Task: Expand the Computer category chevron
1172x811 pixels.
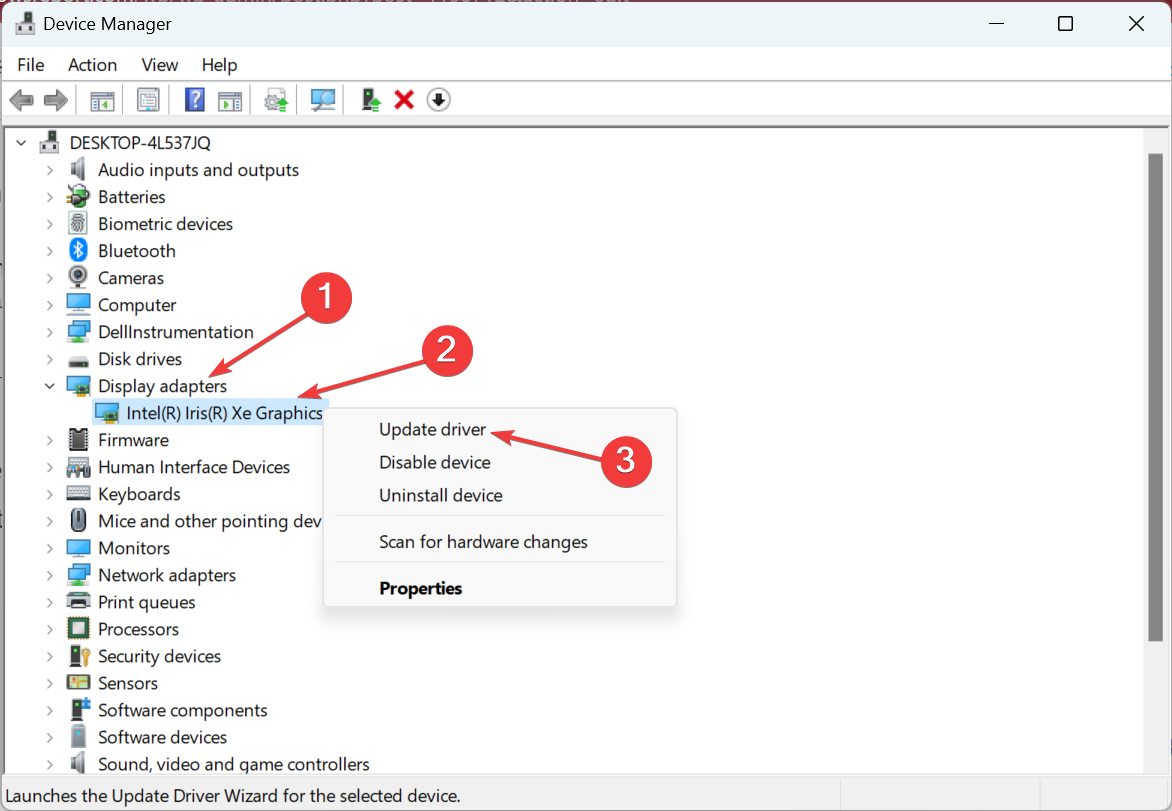Action: pos(49,305)
